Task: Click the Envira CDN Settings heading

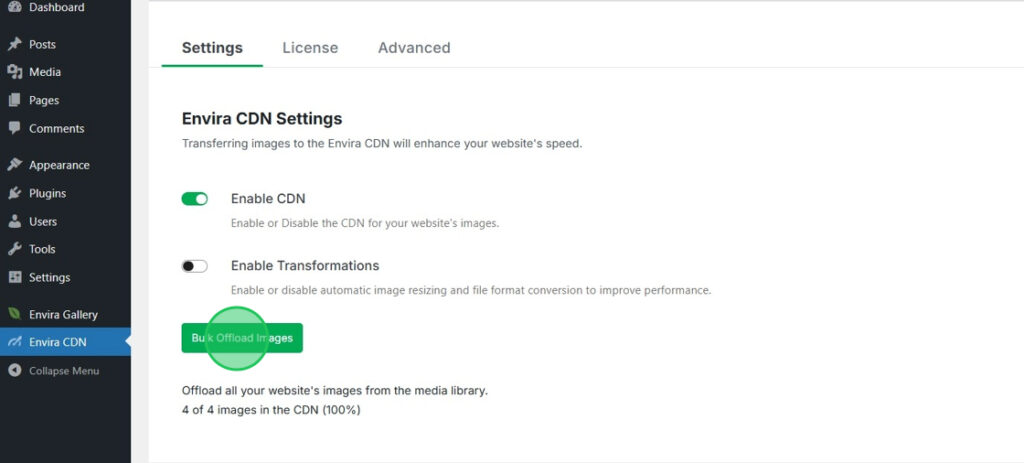Action: 262,119
